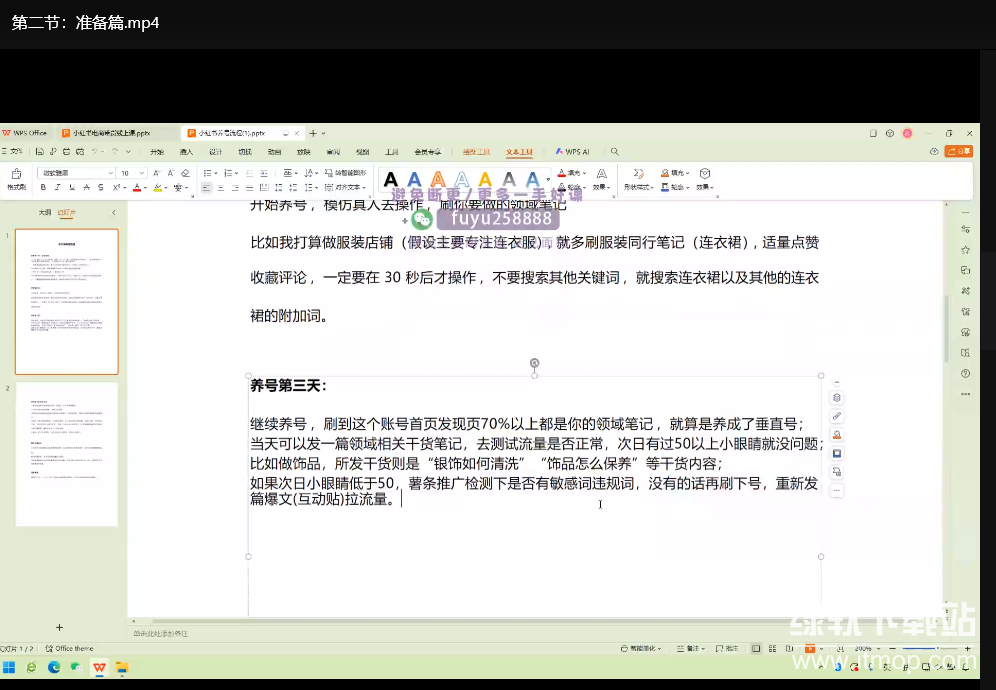Click the search magnifier icon
The height and width of the screenshot is (690, 996).
tap(614, 152)
